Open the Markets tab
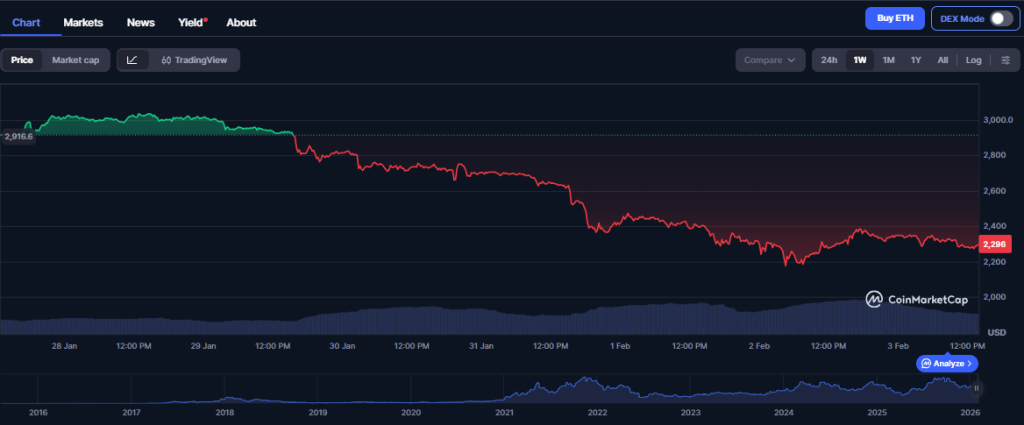 pyautogui.click(x=83, y=22)
